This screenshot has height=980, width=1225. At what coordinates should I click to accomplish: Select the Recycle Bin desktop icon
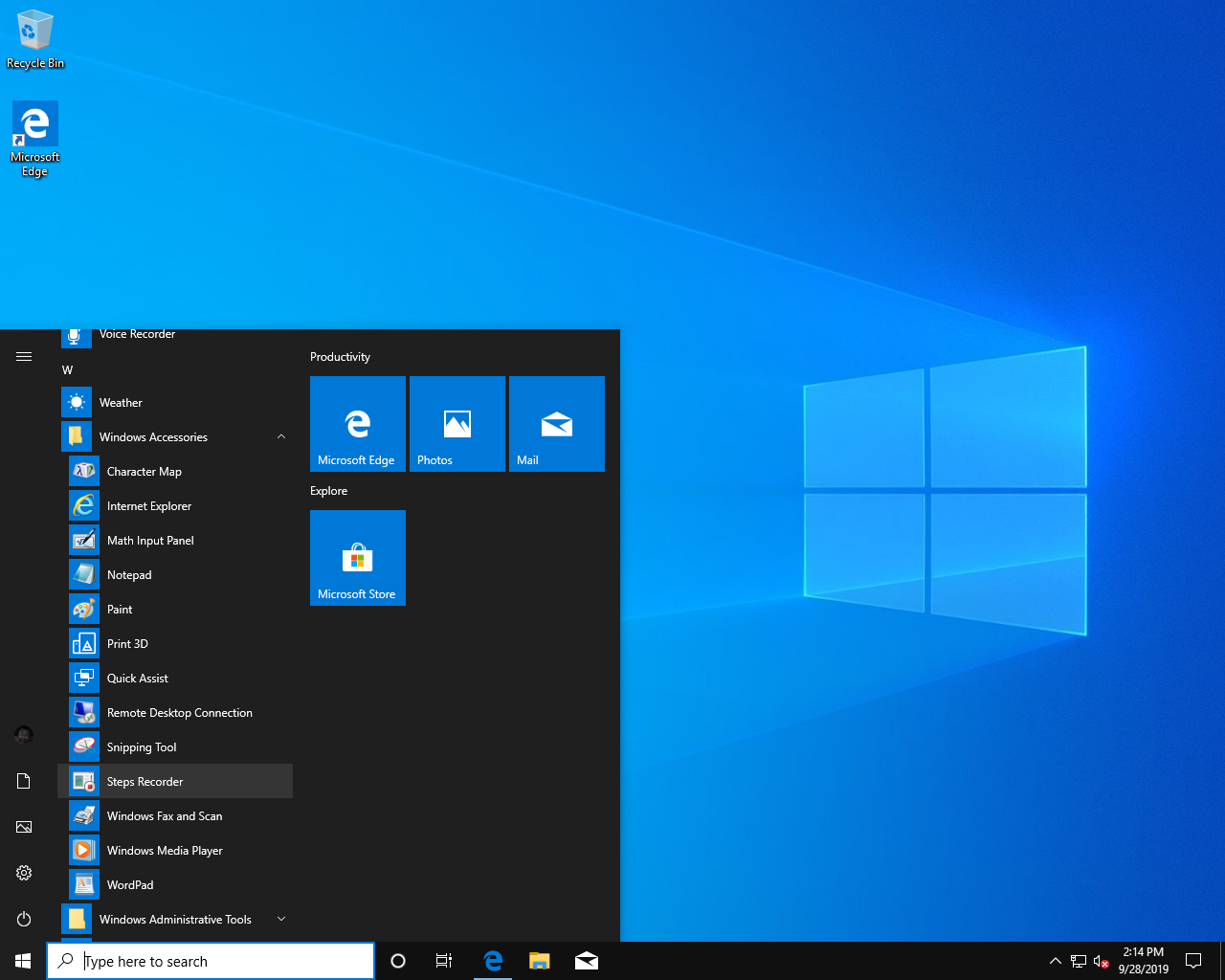tap(35, 40)
